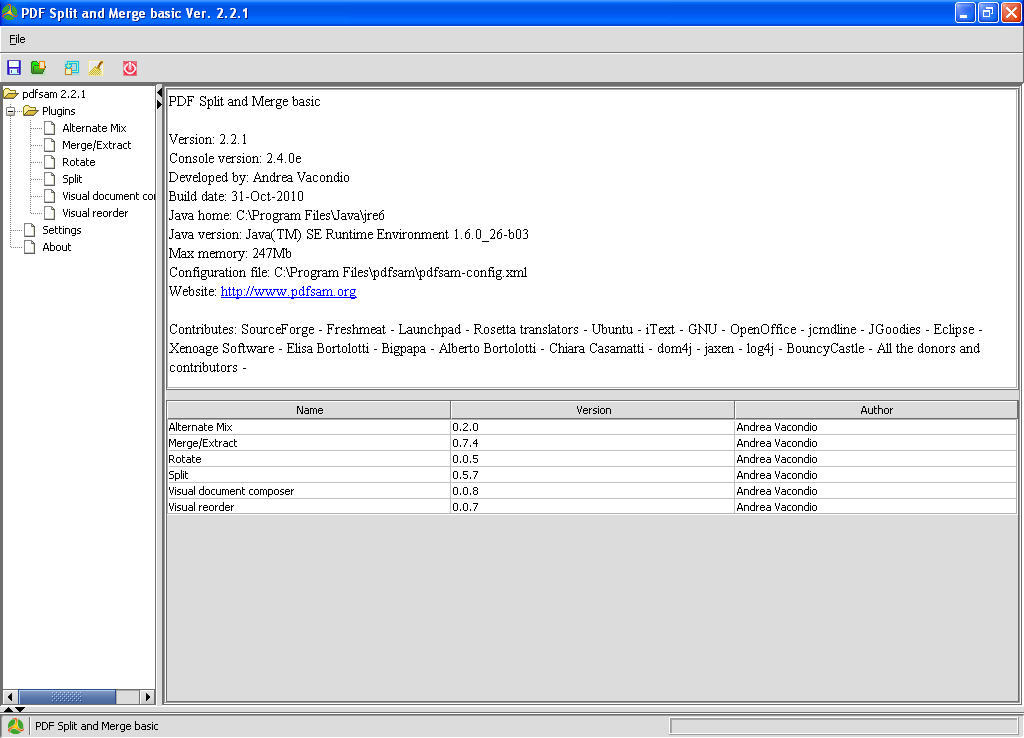The height and width of the screenshot is (738, 1024).
Task: Click the Load environment green folder icon
Action: pyautogui.click(x=39, y=68)
